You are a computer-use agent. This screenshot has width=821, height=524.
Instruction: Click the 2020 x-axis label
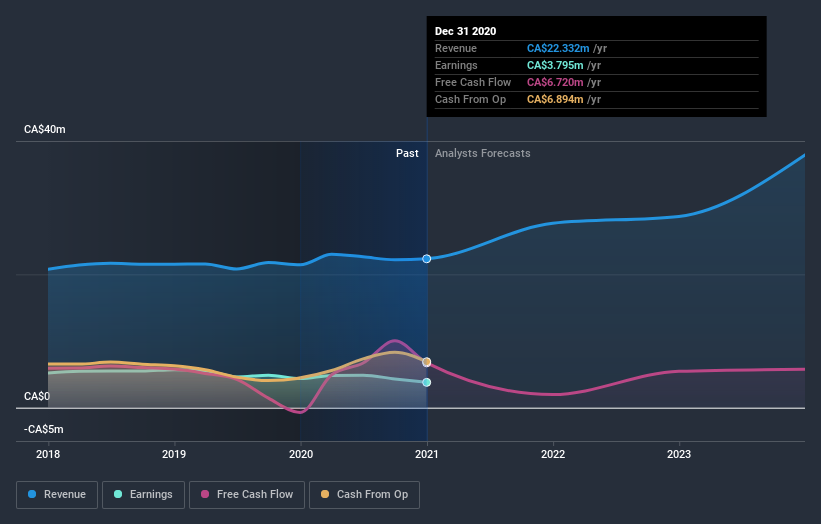pos(301,454)
